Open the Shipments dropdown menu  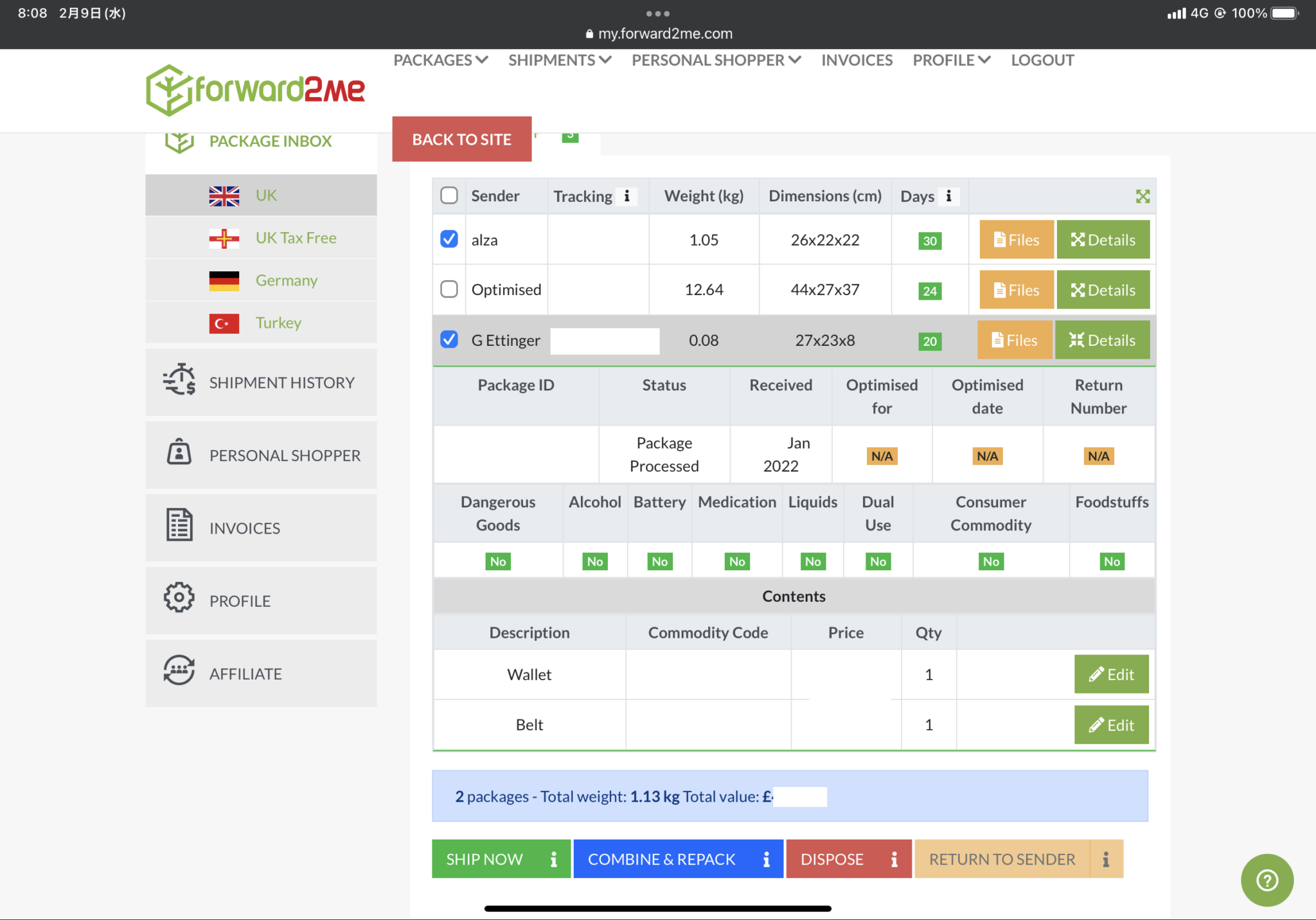559,60
